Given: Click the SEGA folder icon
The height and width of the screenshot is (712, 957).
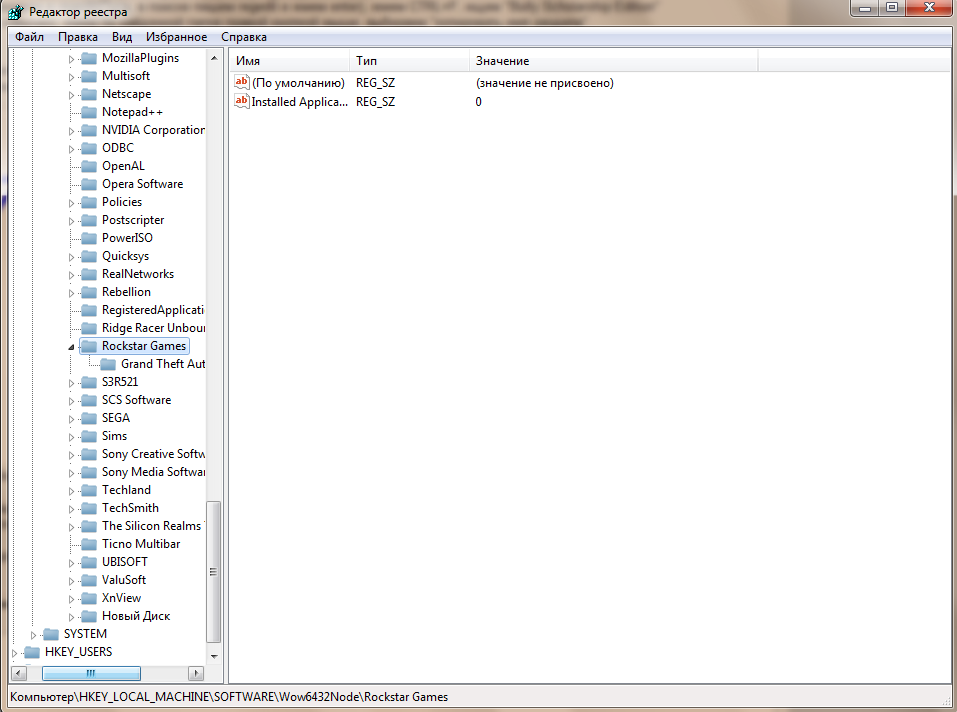Looking at the screenshot, I should 89,418.
